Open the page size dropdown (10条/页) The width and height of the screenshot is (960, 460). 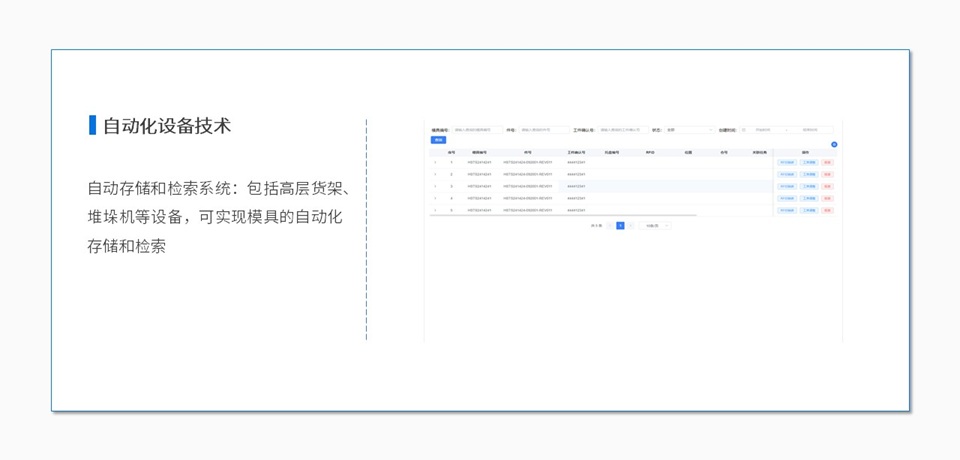click(x=656, y=226)
